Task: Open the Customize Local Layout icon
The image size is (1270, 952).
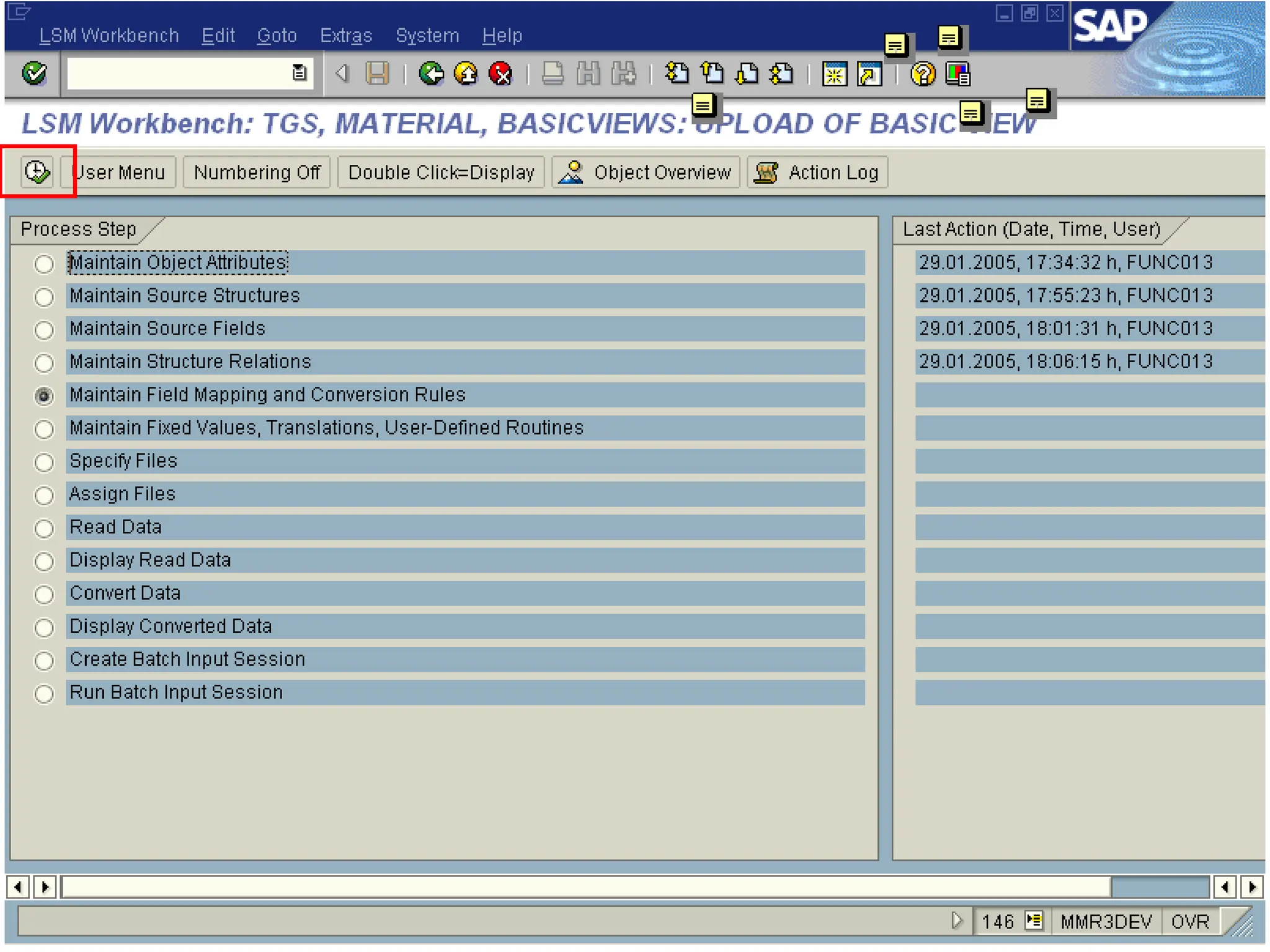Action: click(957, 74)
